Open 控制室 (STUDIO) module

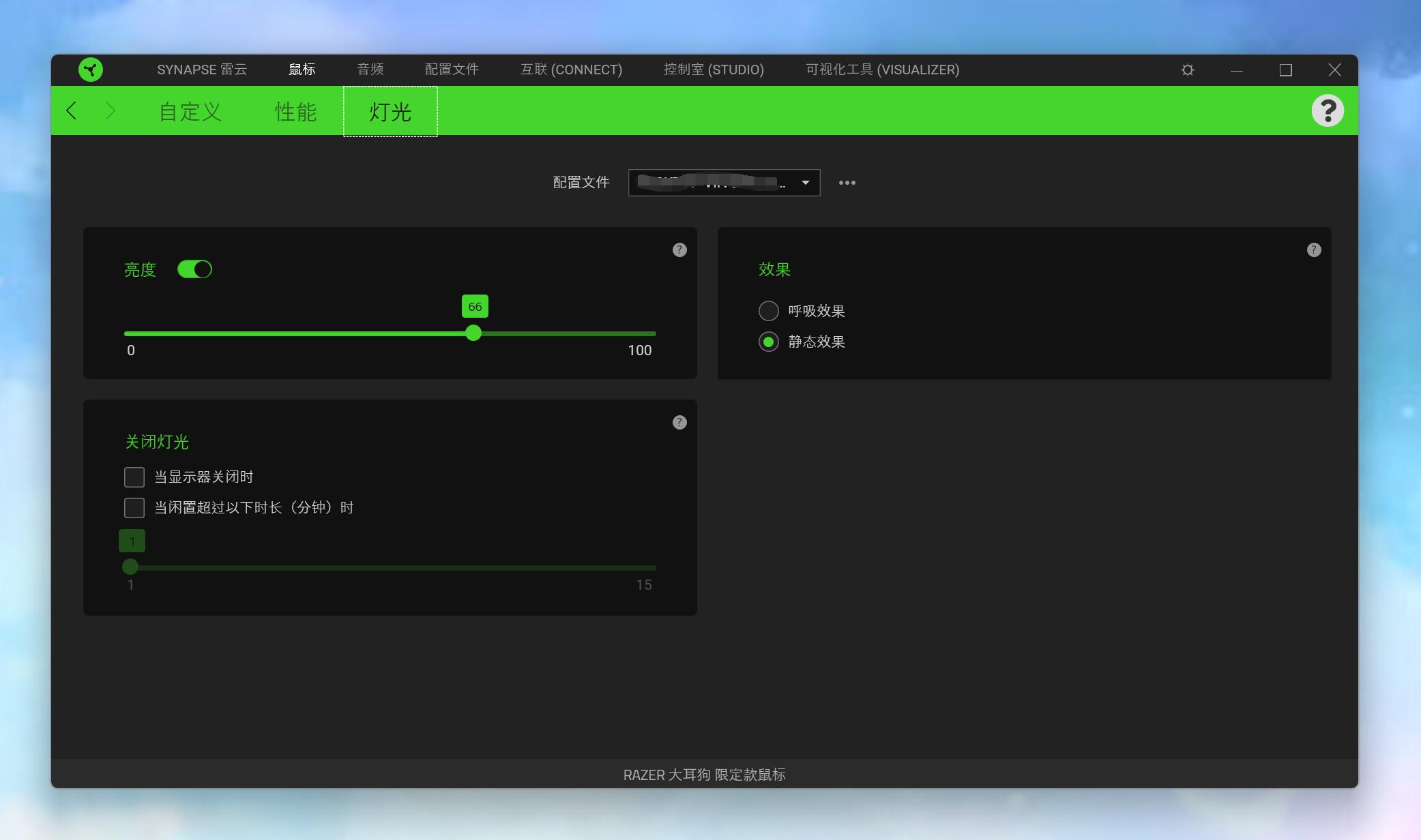point(714,70)
